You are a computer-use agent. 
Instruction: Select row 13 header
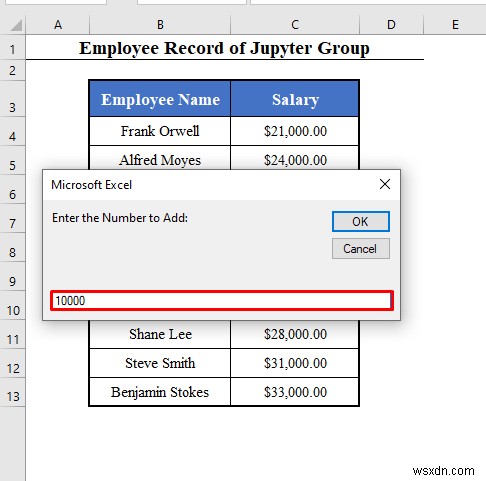click(x=13, y=392)
